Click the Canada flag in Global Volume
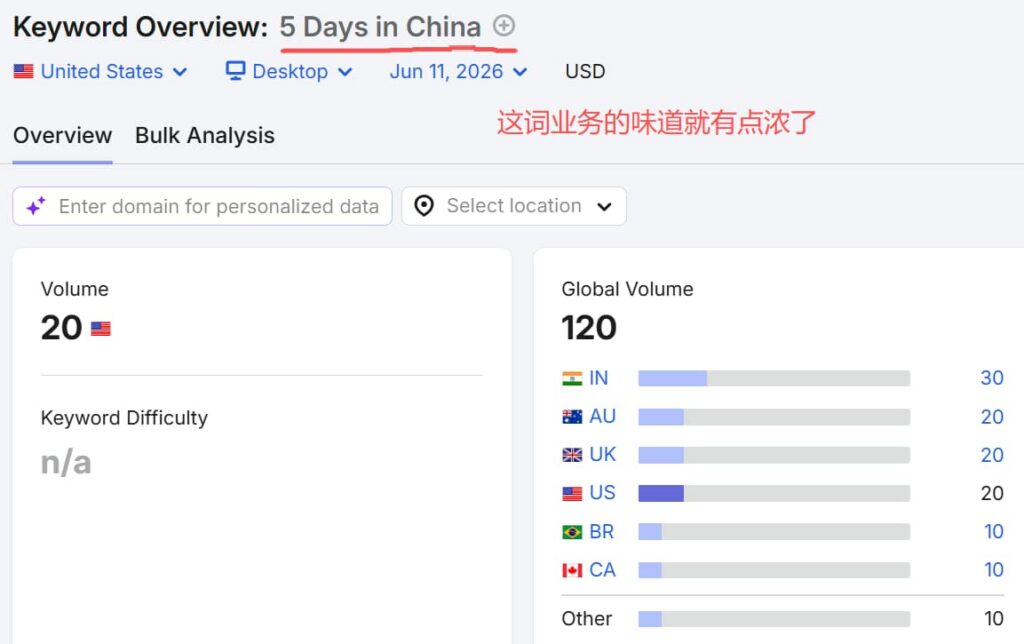The width and height of the screenshot is (1024, 644). click(572, 570)
